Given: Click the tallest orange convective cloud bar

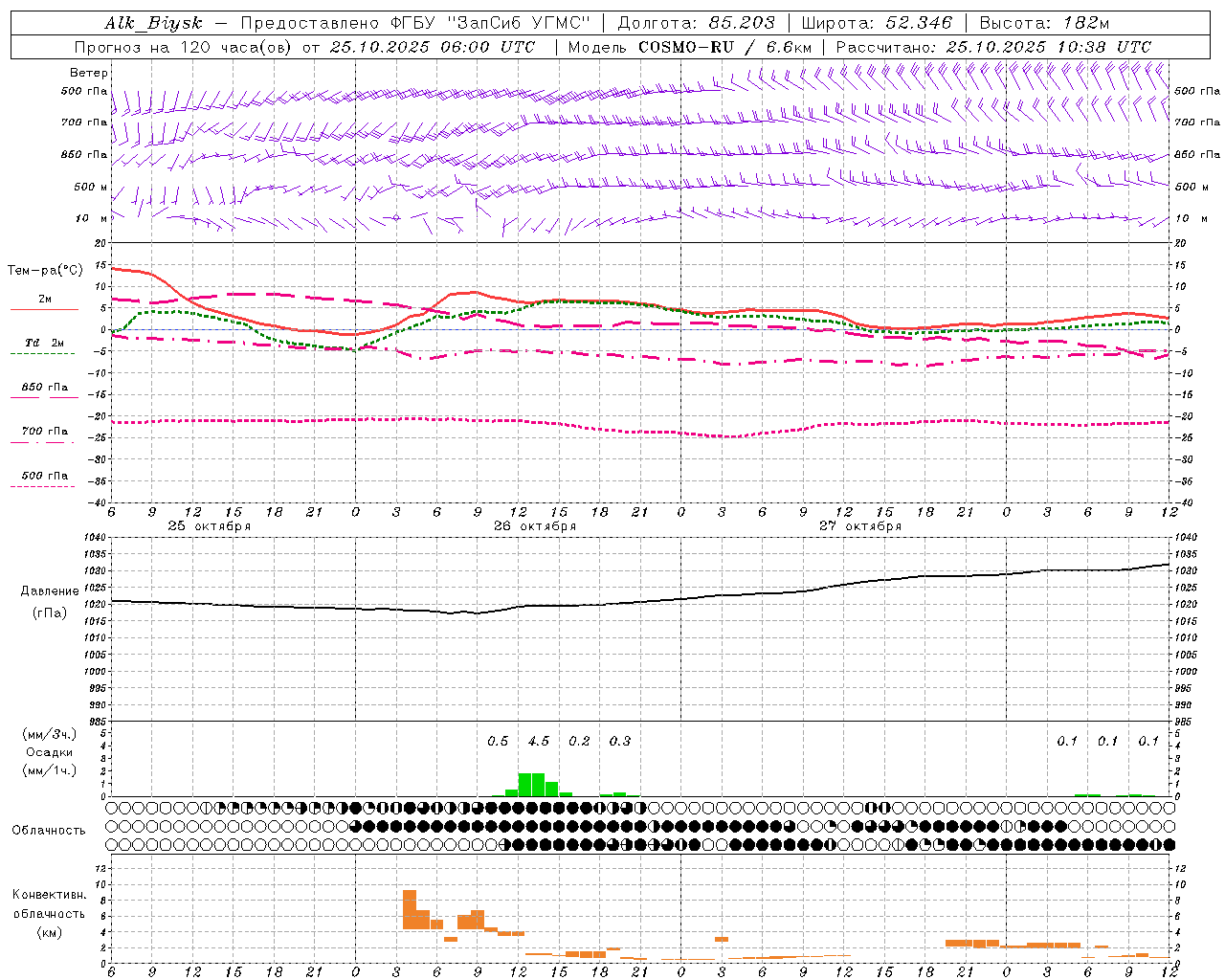Looking at the screenshot, I should (410, 909).
